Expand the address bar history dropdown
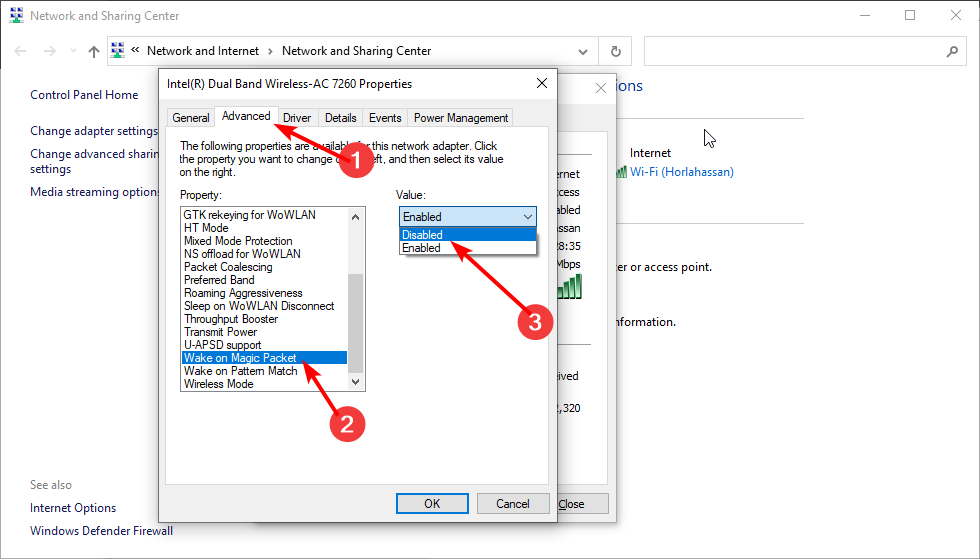 tap(586, 51)
